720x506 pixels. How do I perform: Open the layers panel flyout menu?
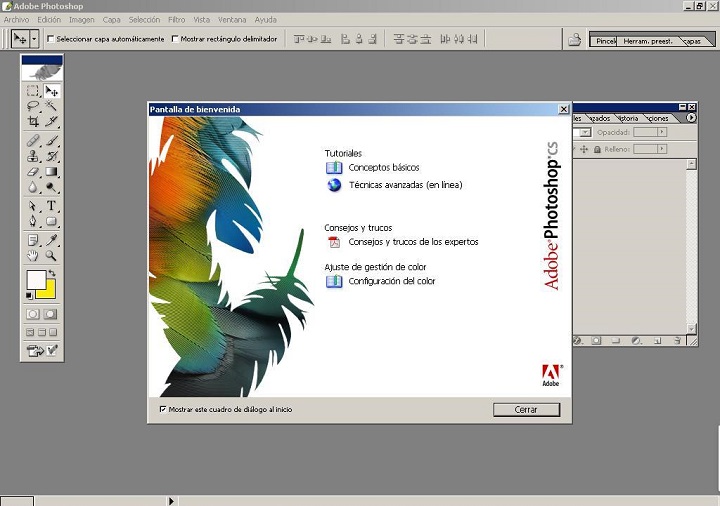coord(691,118)
